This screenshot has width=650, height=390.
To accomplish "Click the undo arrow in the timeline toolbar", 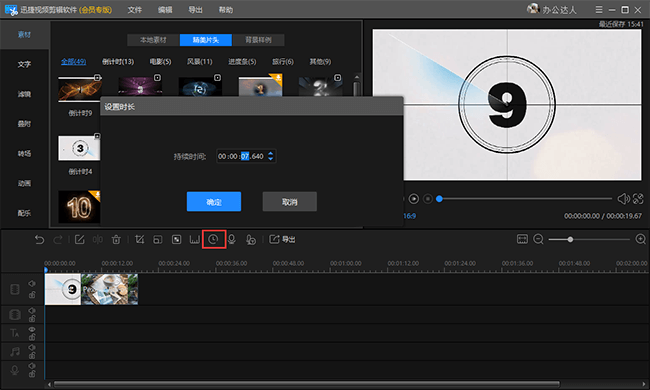I will 39,240.
